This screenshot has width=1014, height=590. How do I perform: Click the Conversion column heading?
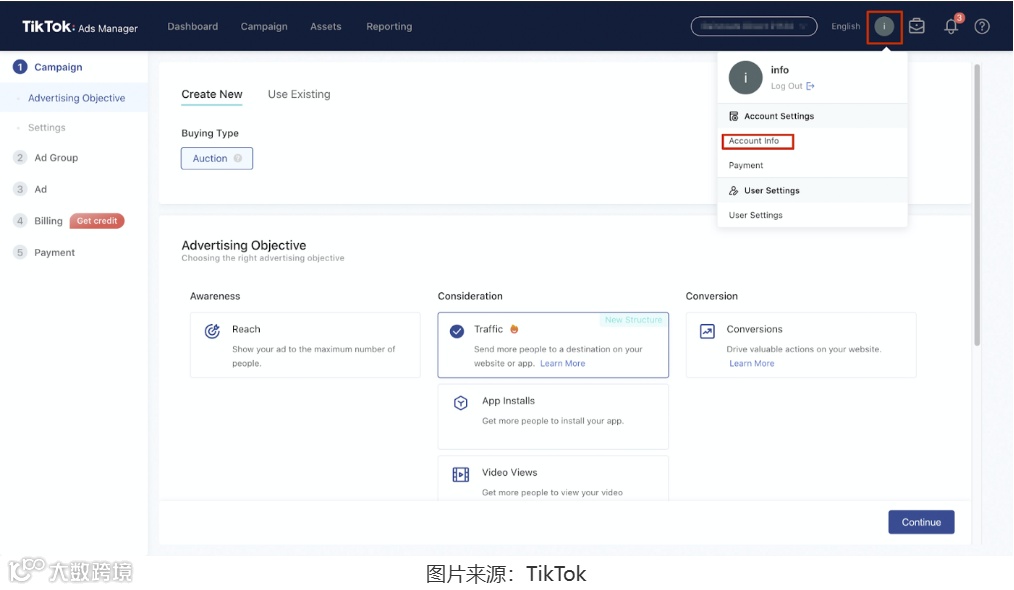point(711,296)
